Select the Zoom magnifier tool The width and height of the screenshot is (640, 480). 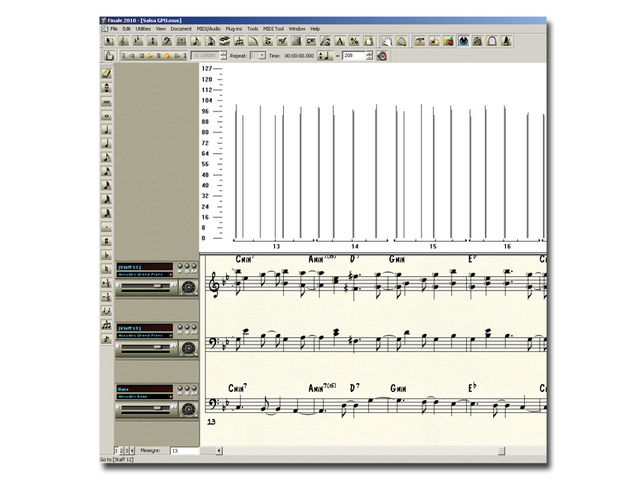pyautogui.click(x=402, y=41)
